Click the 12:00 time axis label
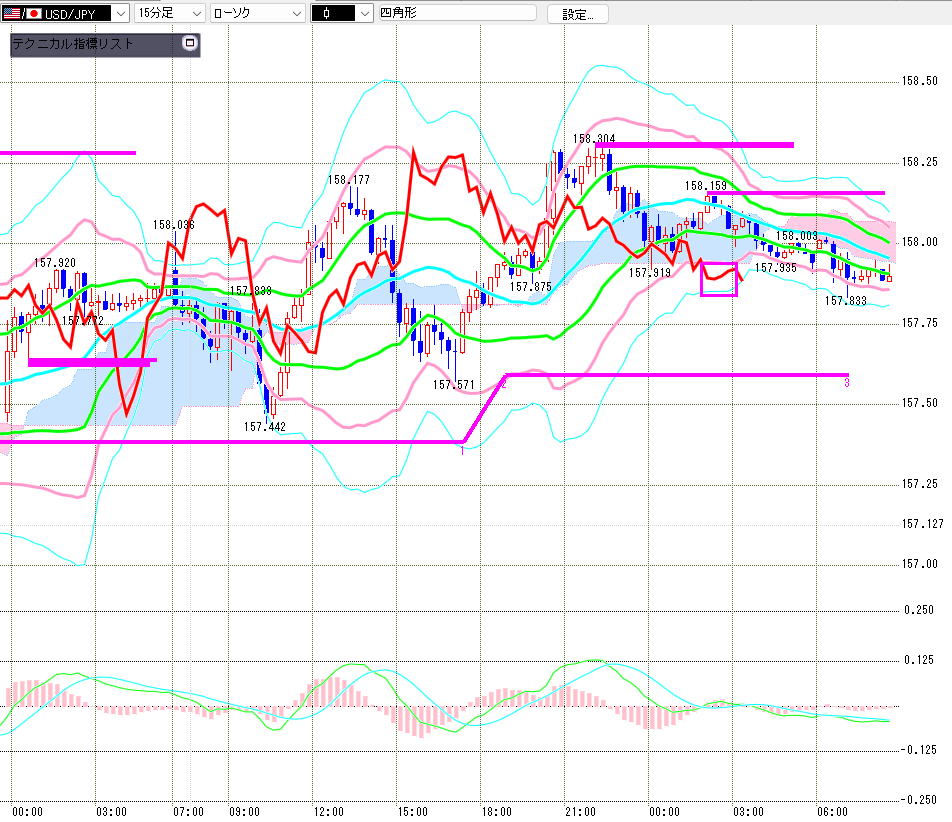Viewport: 952px width, 822px height. [x=328, y=812]
